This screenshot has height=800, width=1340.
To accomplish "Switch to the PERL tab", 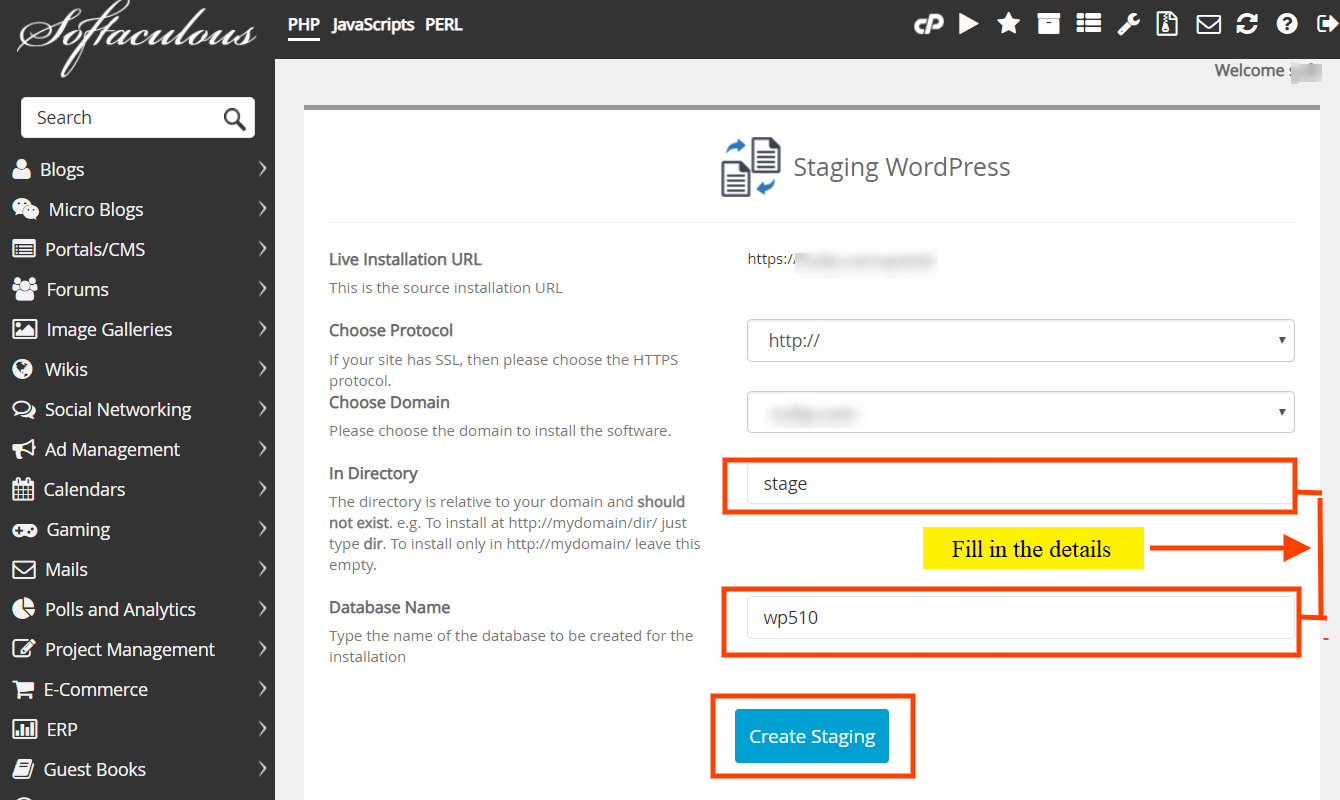I will click(x=444, y=24).
